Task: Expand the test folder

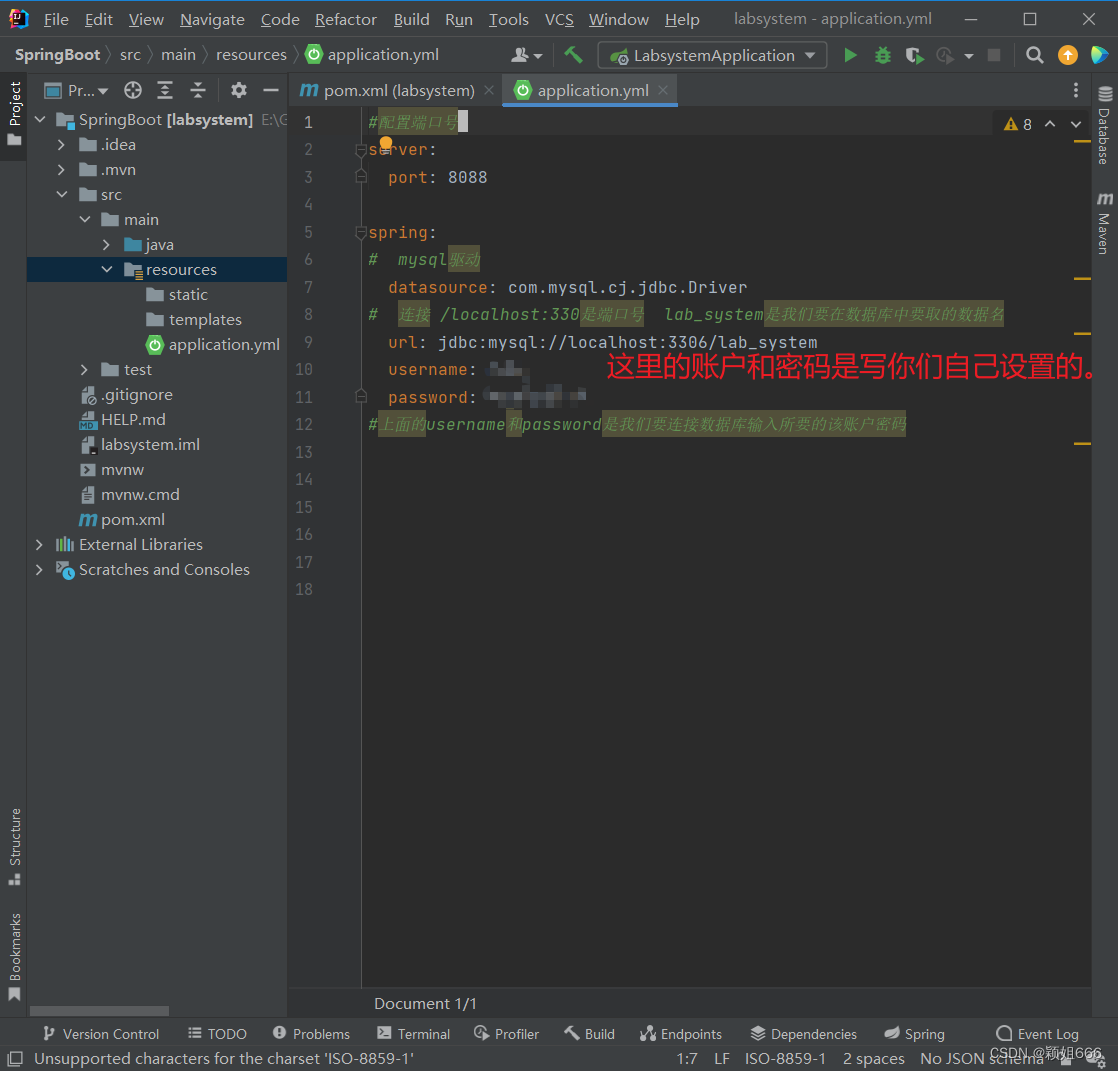Action: point(84,369)
